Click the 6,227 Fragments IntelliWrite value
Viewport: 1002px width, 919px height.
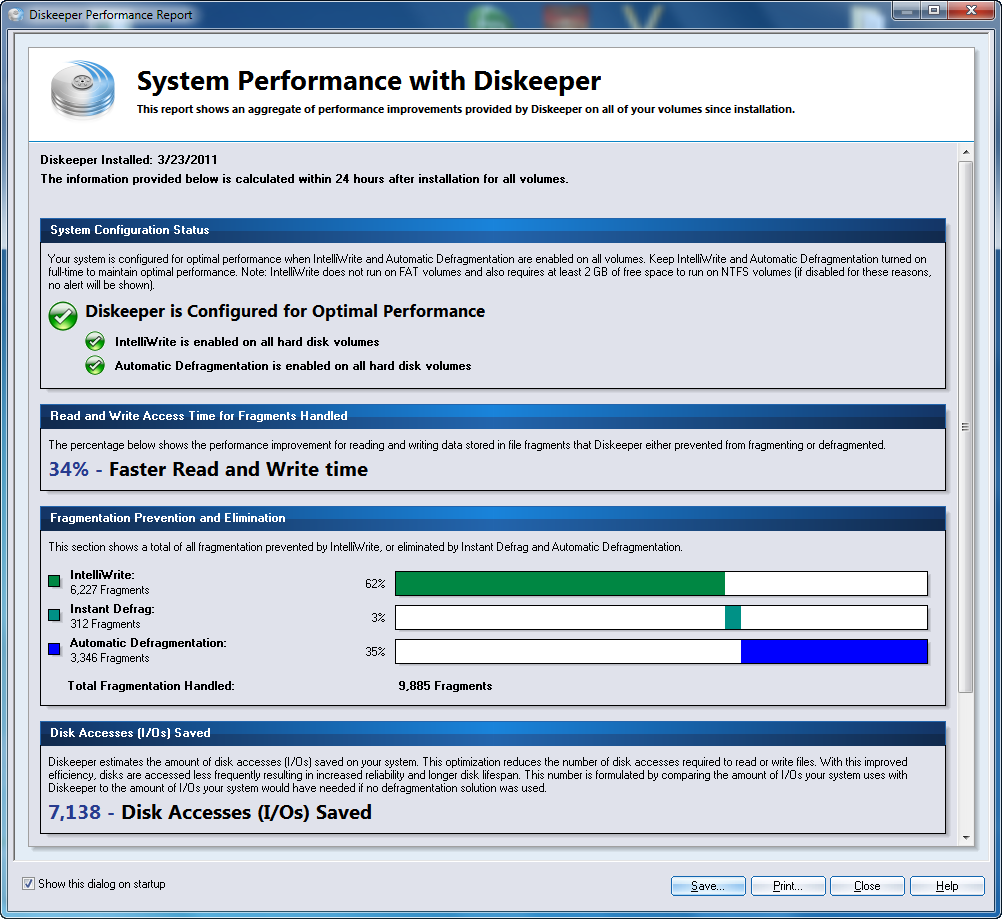coord(110,590)
